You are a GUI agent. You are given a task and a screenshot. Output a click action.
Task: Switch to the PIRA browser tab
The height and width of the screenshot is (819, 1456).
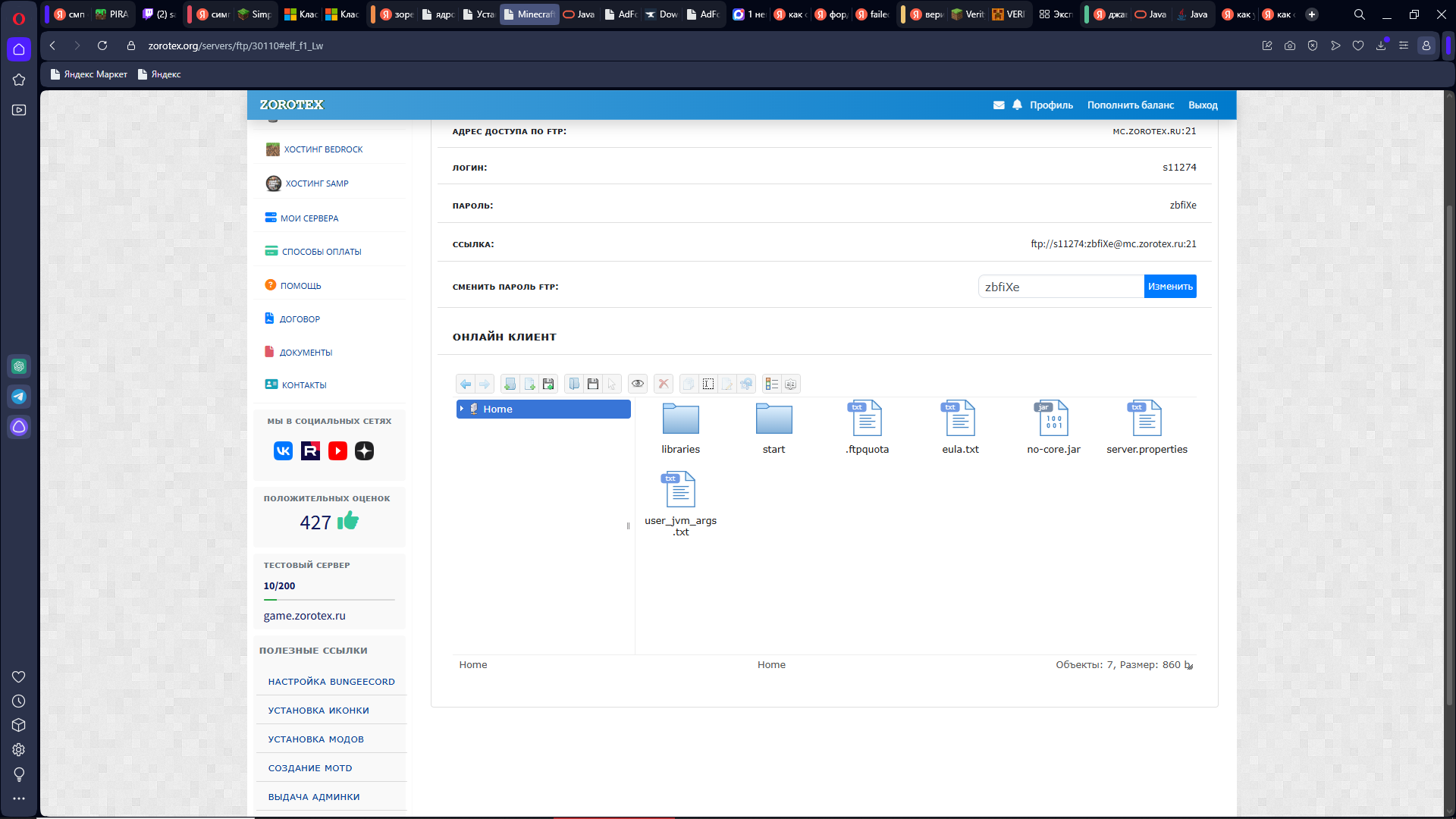(x=112, y=14)
